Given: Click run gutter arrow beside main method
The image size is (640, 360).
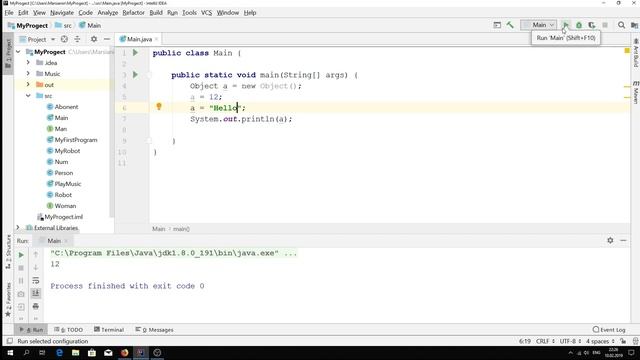Looking at the screenshot, I should point(136,75).
